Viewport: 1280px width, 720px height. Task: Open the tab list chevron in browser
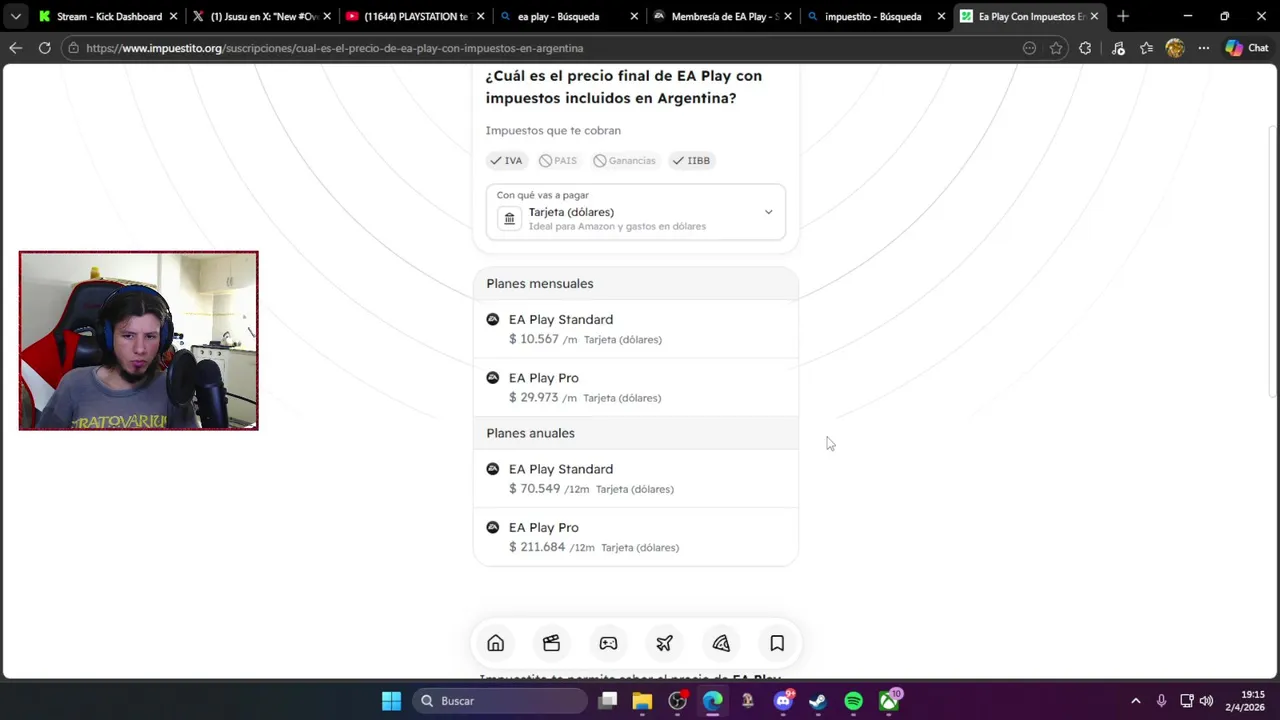(15, 16)
